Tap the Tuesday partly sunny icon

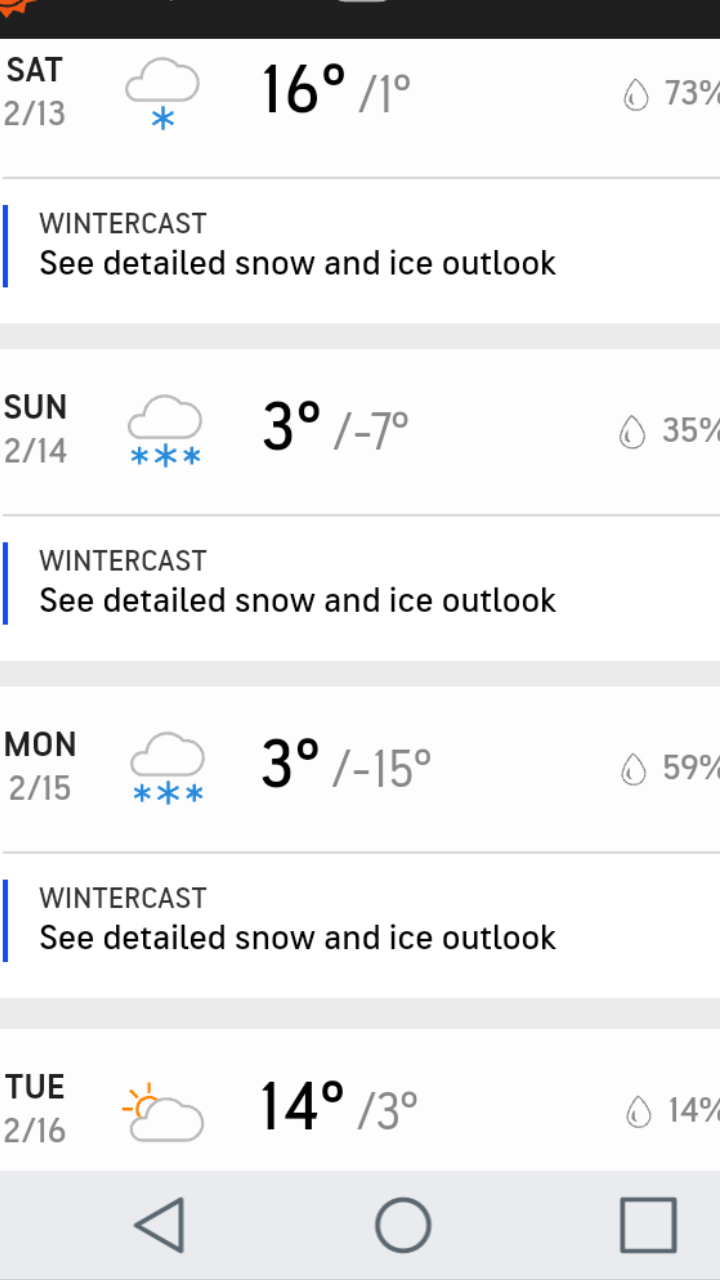pyautogui.click(x=163, y=1111)
